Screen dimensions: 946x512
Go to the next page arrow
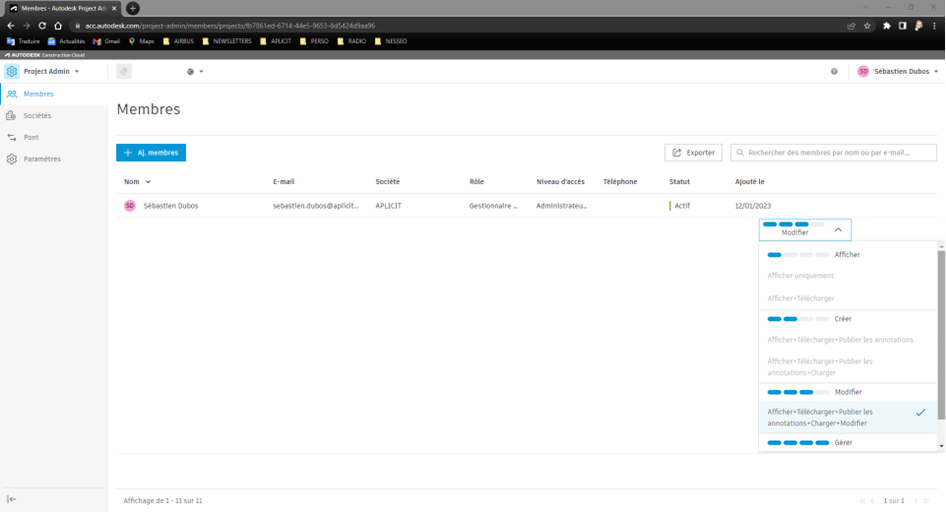pyautogui.click(x=915, y=501)
